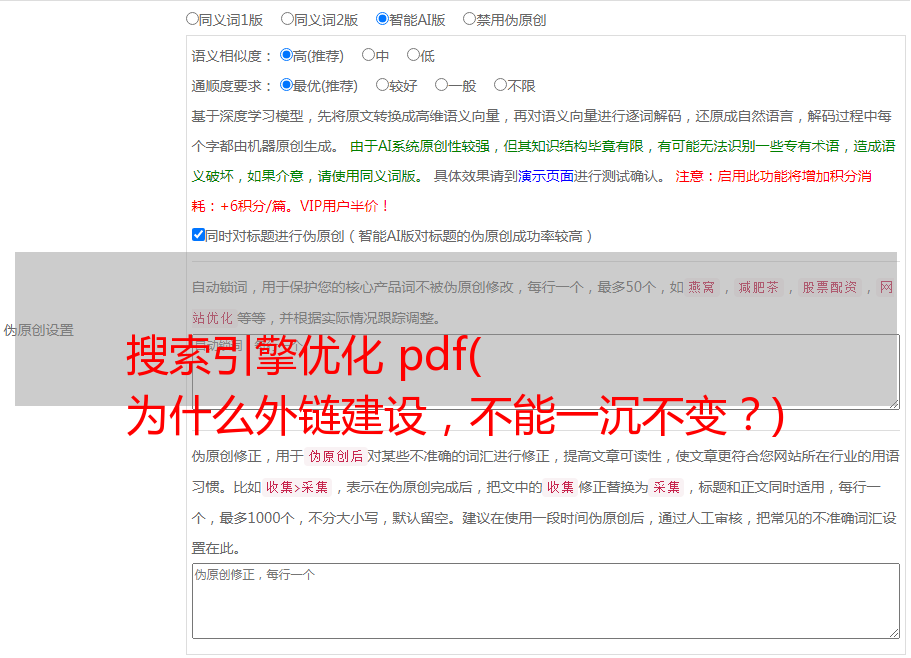Select the 同义词1版 radio option
This screenshot has width=911, height=658.
tap(192, 19)
